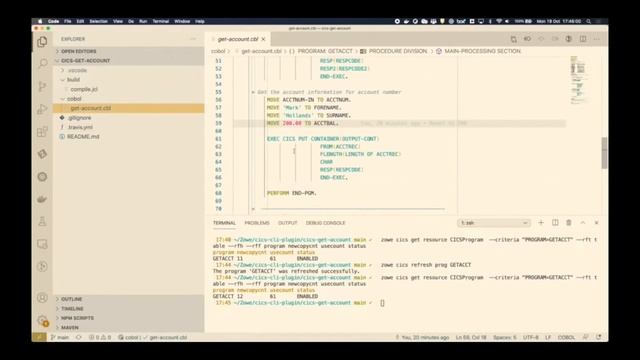
Task: Open the Run and Debug view
Action: (x=42, y=109)
